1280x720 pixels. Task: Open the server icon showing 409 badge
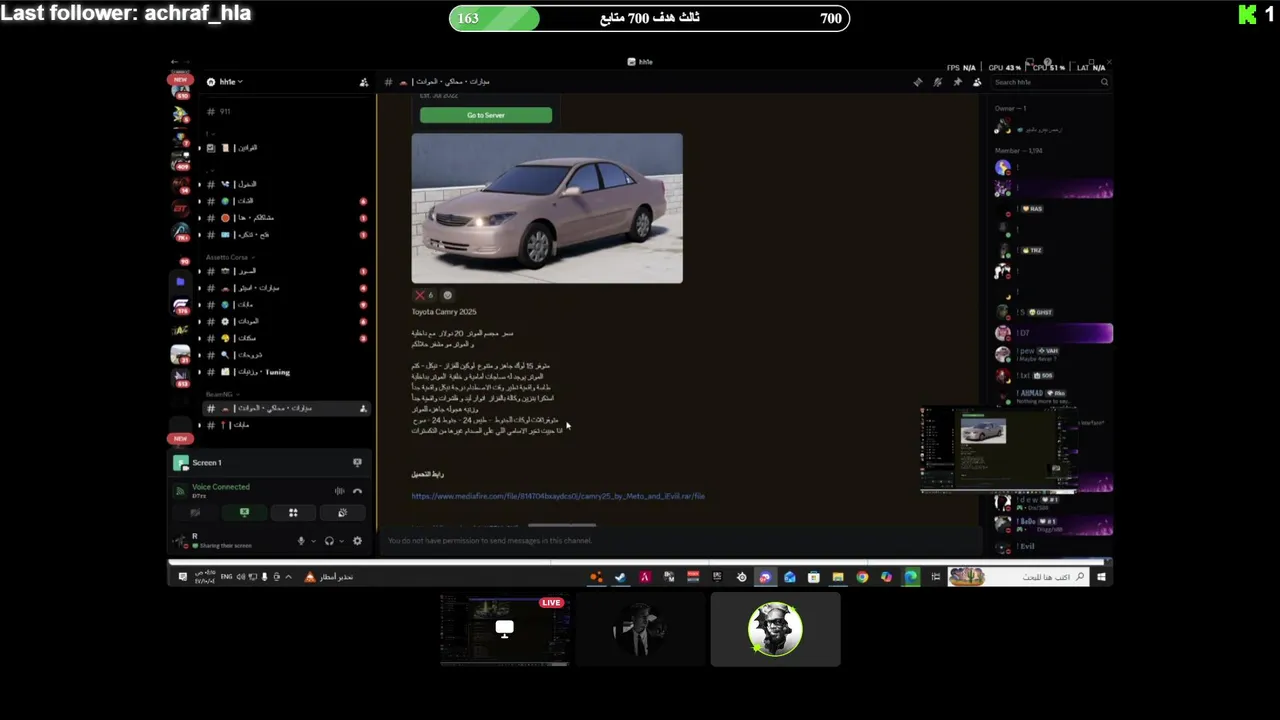(181, 160)
